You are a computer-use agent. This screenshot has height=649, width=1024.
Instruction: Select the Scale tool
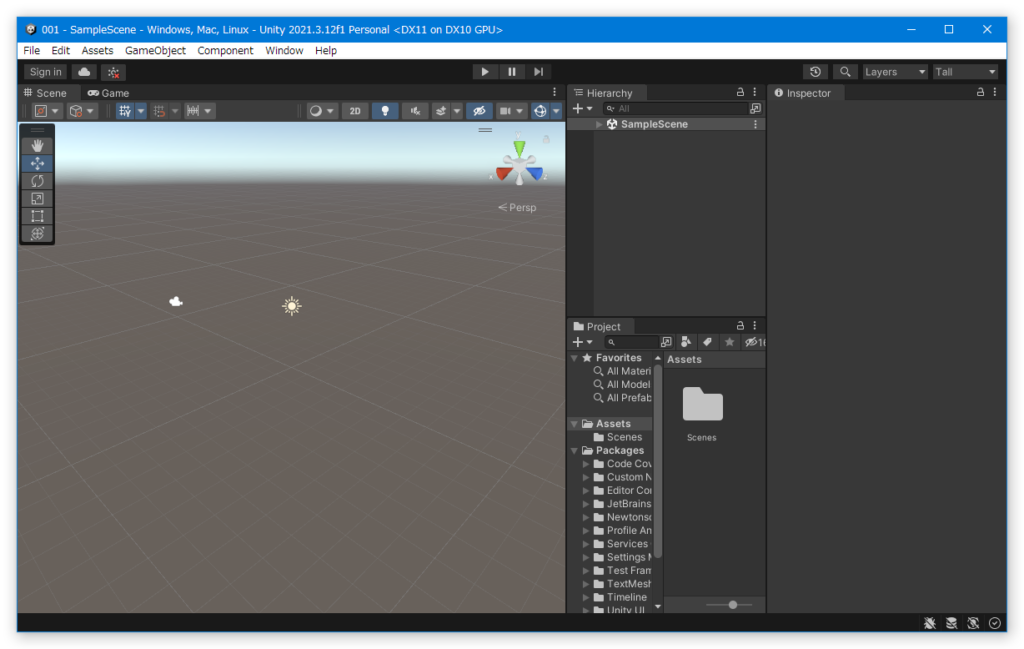(37, 199)
